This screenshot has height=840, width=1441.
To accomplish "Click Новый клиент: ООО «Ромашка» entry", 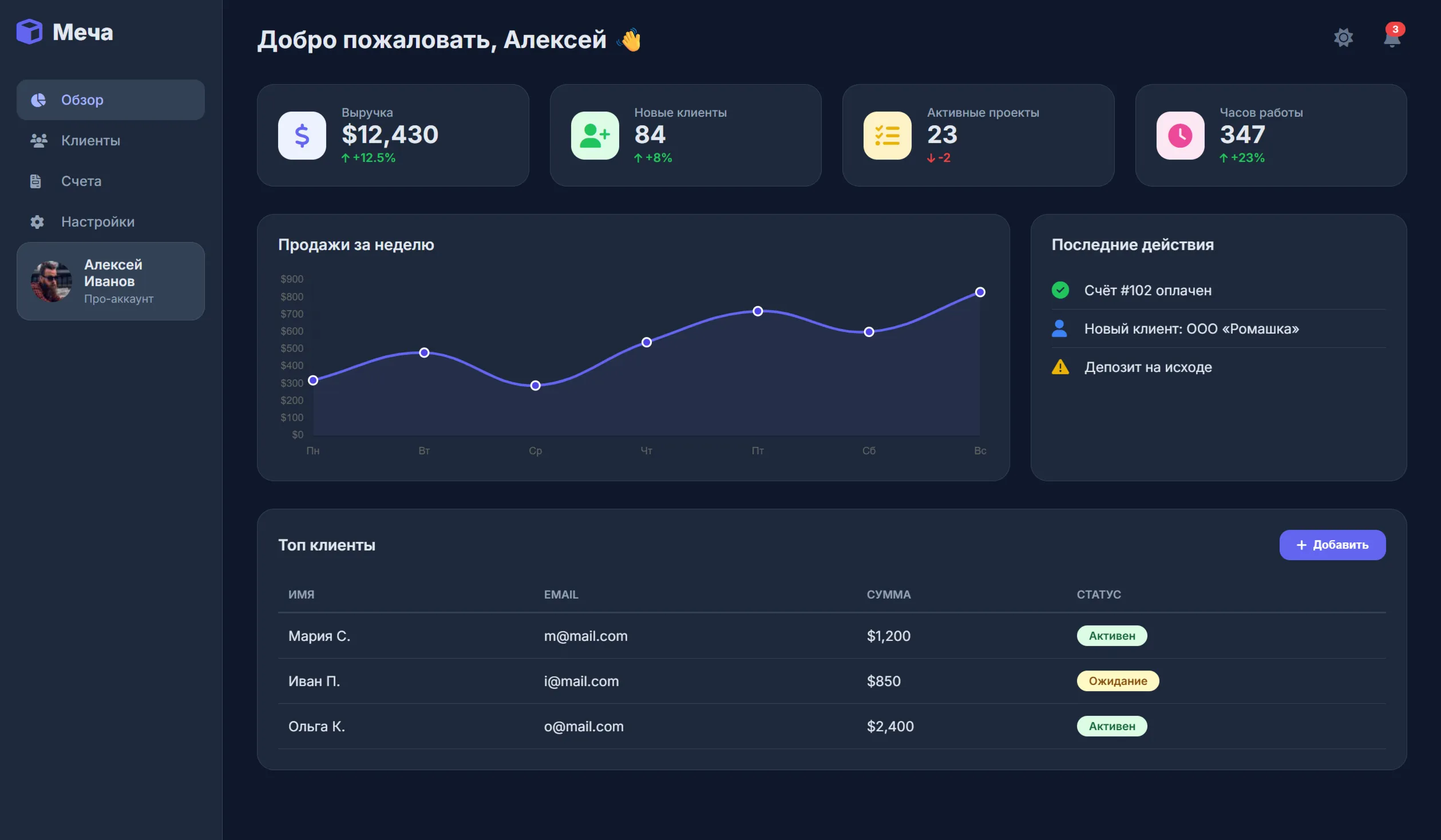I will coord(1218,328).
